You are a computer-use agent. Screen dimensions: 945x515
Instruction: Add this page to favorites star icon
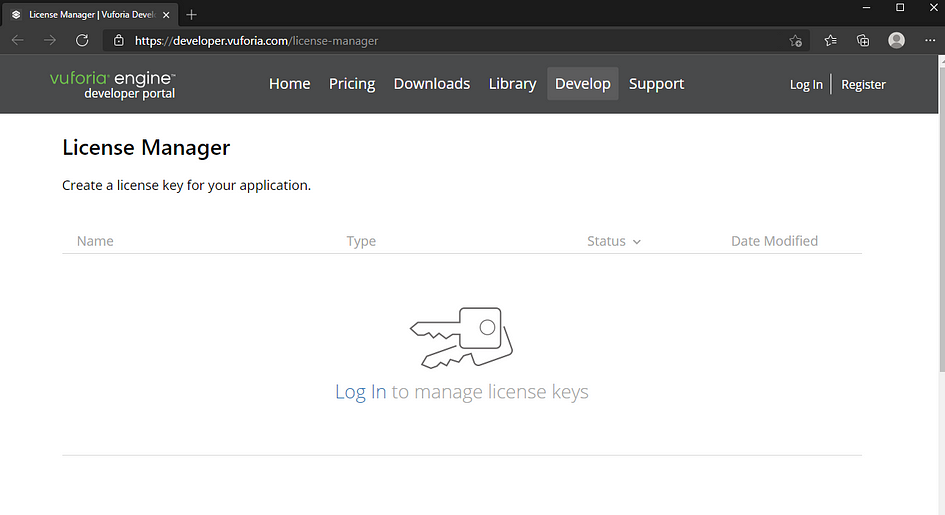[796, 40]
